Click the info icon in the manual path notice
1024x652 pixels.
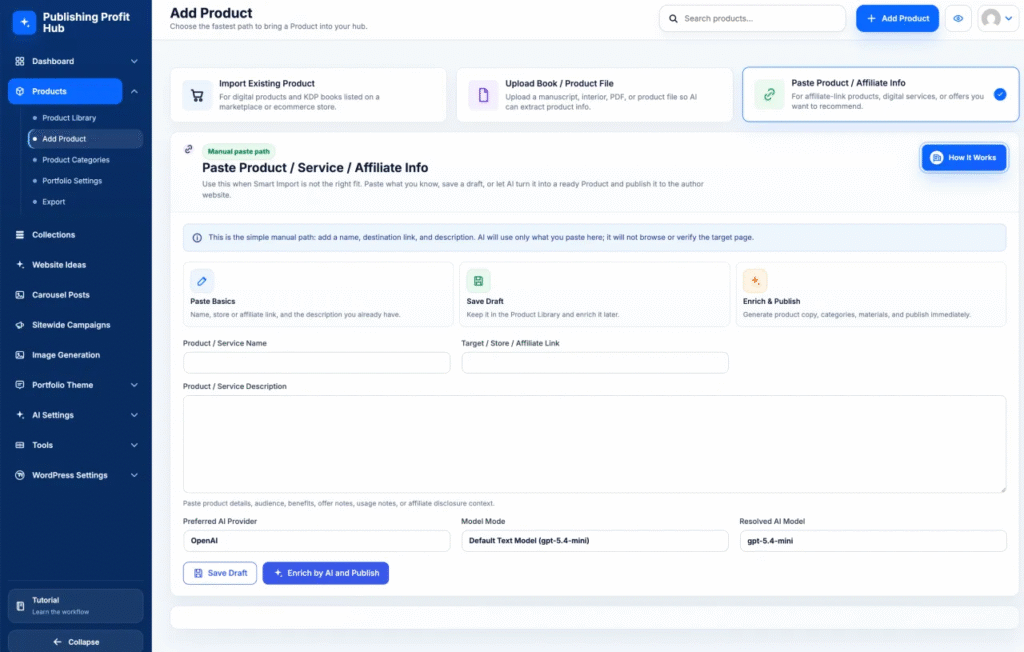[x=197, y=238]
